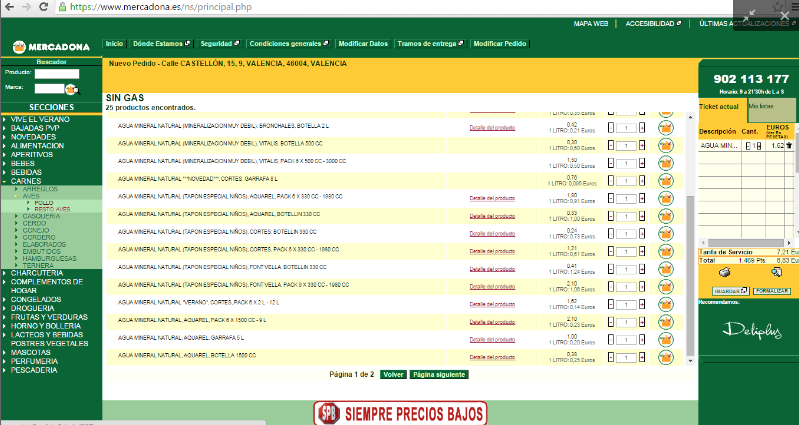Click the browser reload button
The image size is (799, 425).
pyautogui.click(x=44, y=7)
